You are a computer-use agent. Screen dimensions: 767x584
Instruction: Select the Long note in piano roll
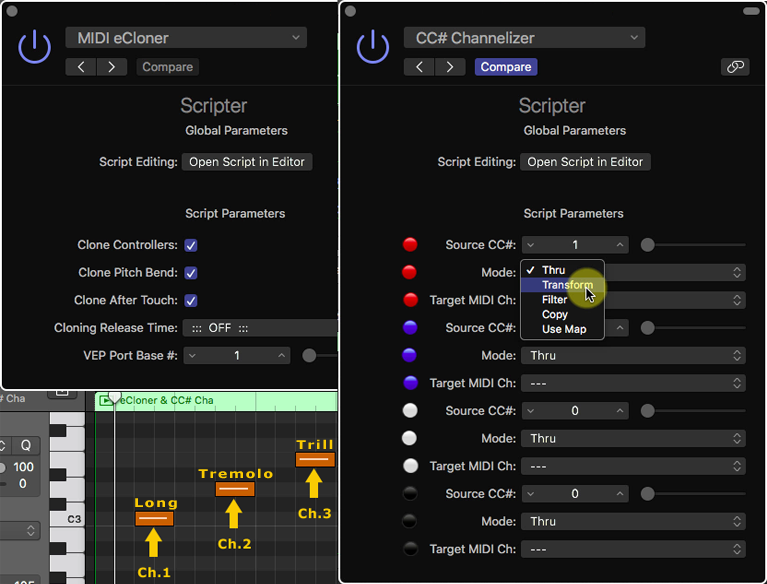click(154, 518)
